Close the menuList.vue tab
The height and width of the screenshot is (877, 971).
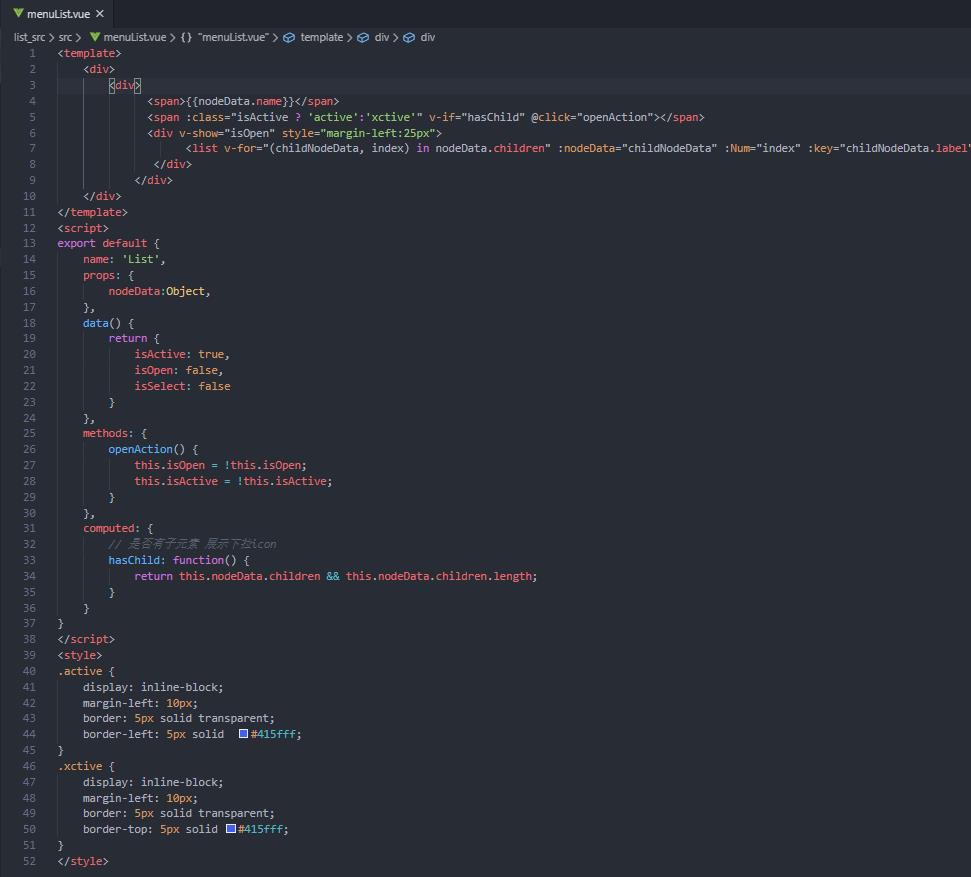tap(100, 13)
